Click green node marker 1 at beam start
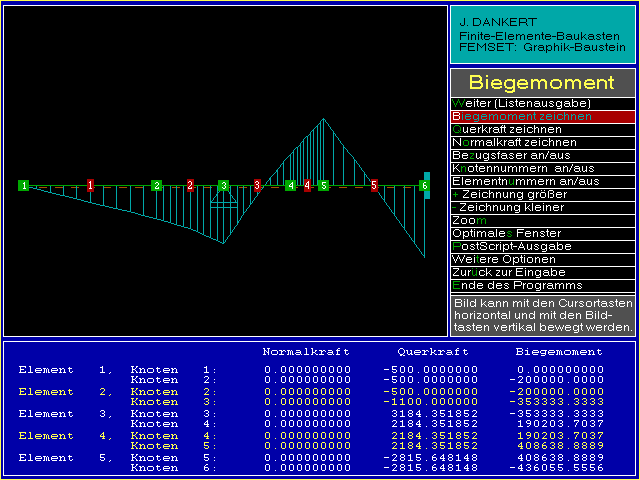The image size is (640, 480). [23, 185]
